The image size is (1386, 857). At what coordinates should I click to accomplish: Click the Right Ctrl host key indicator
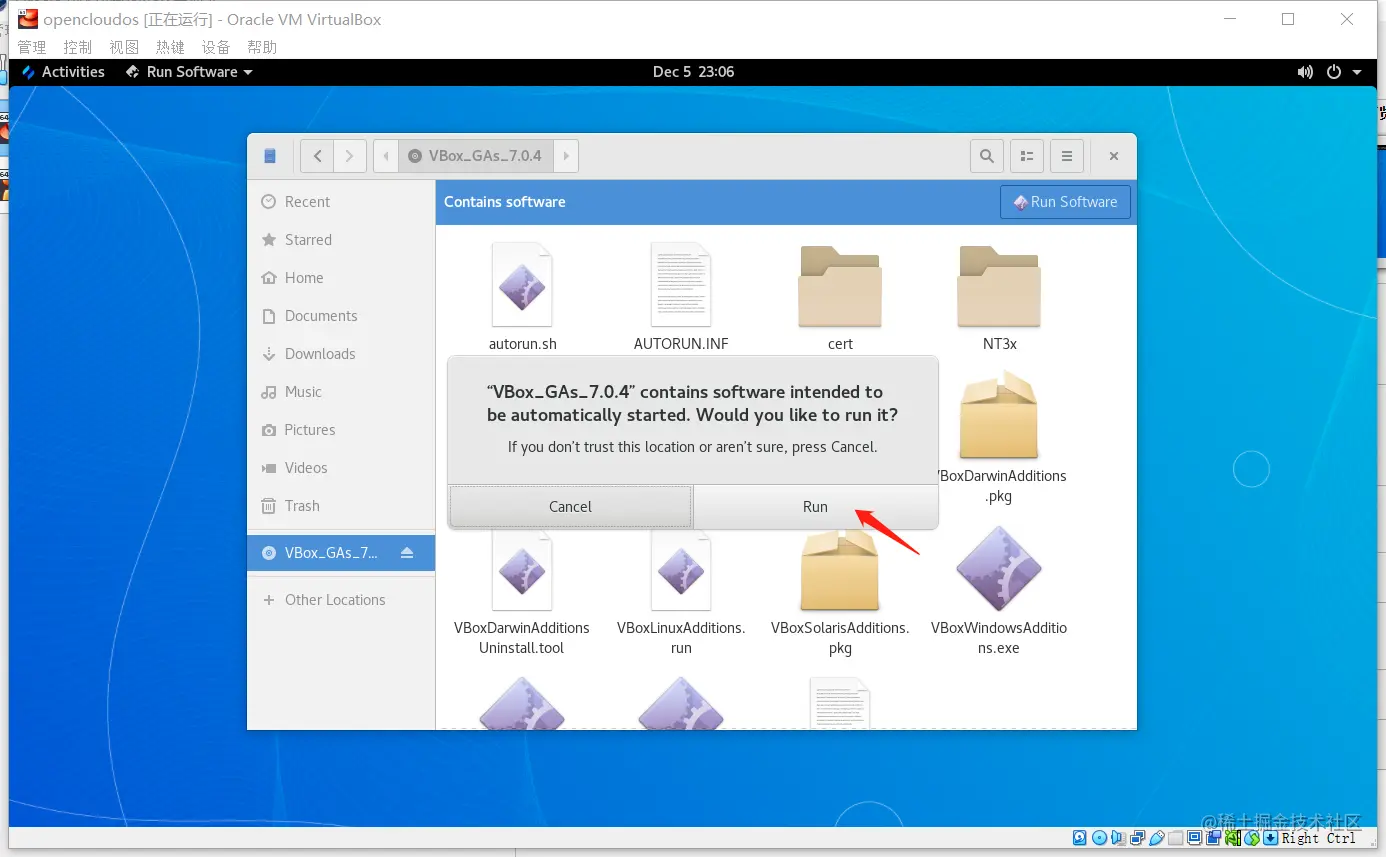click(x=1319, y=838)
